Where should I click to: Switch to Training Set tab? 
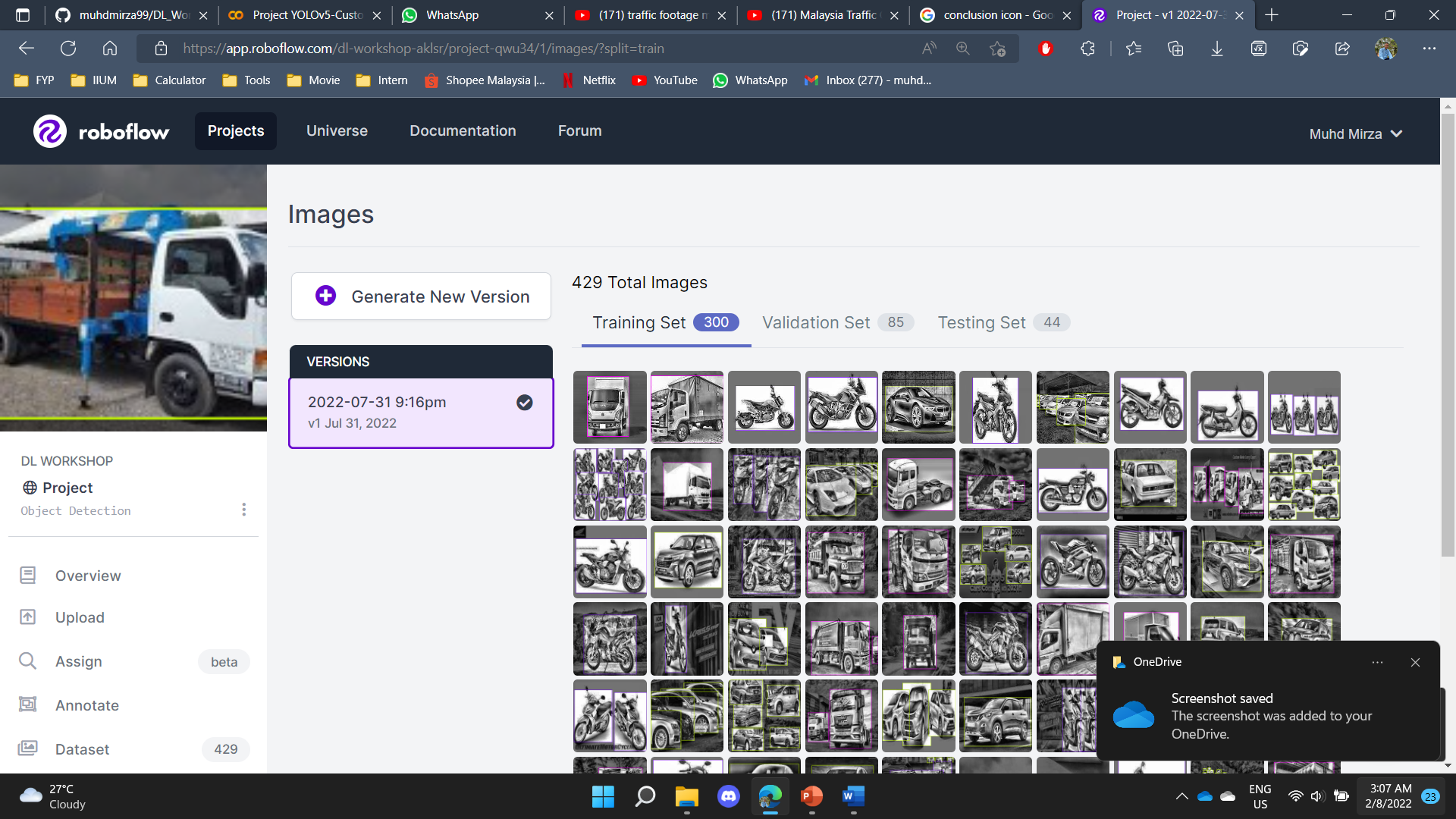coord(665,323)
